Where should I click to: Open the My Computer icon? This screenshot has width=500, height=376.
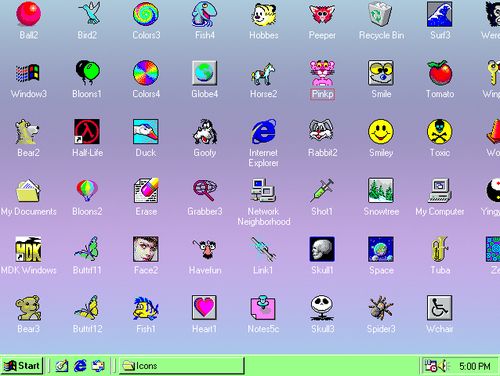440,190
